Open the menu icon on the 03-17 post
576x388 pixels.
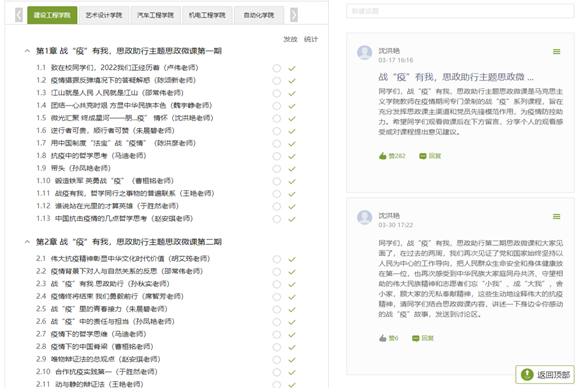557,52
